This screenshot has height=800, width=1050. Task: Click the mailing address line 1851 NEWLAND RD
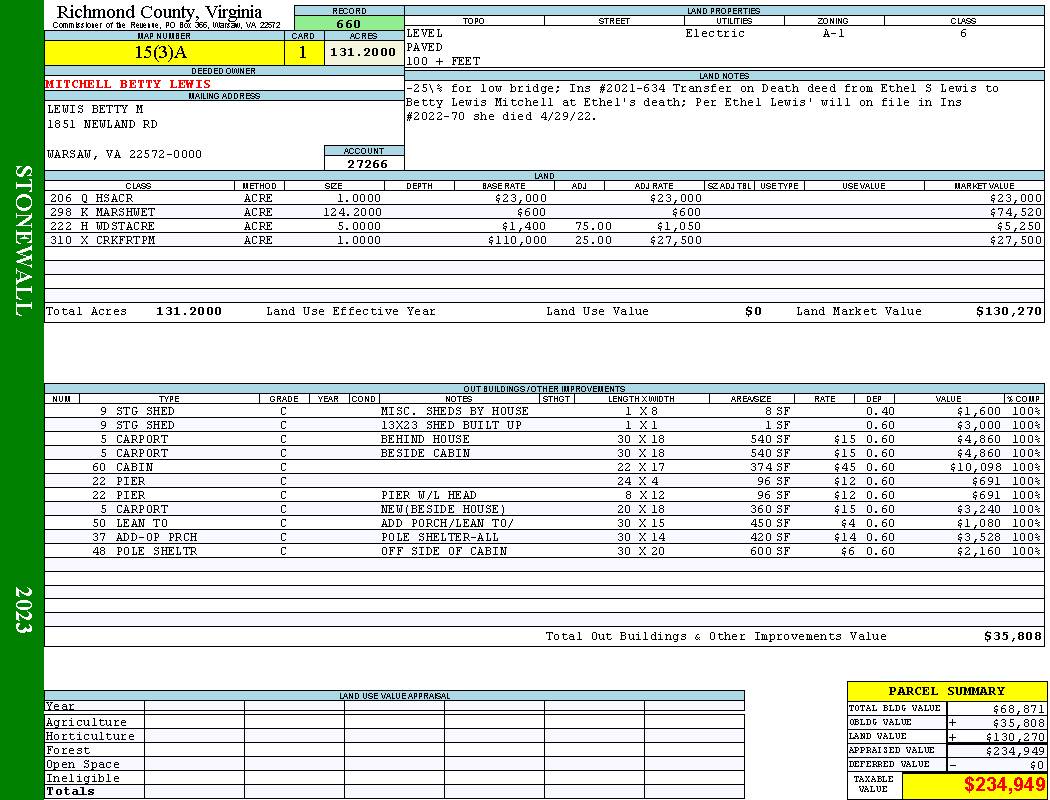point(102,125)
